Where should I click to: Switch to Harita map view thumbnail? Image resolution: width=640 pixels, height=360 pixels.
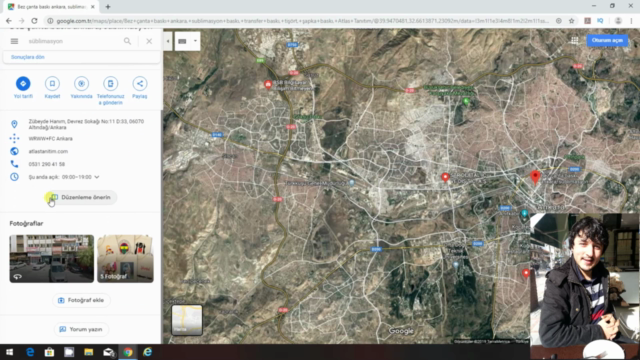(187, 320)
